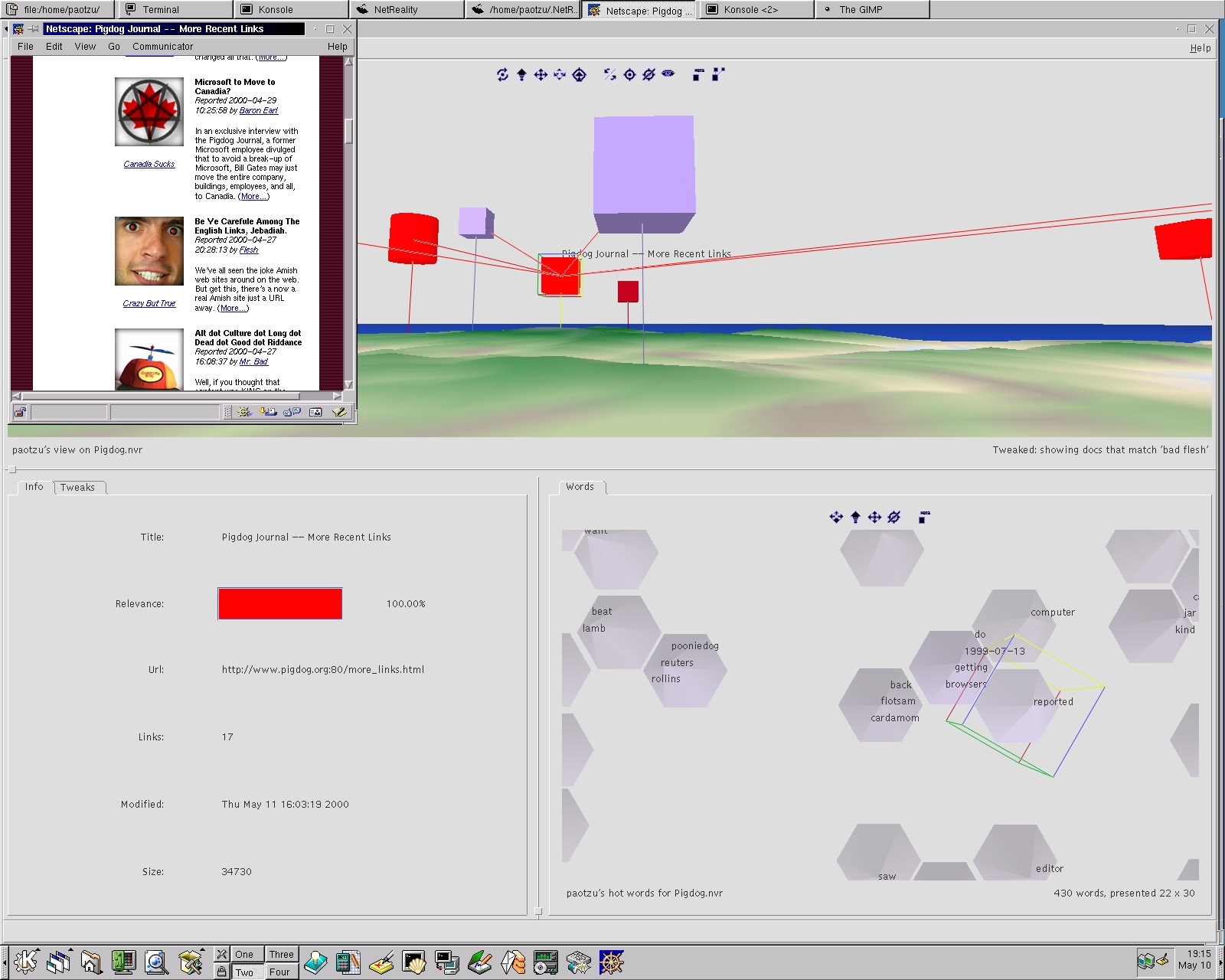Open Netscape Inbox from the component bar

268,412
